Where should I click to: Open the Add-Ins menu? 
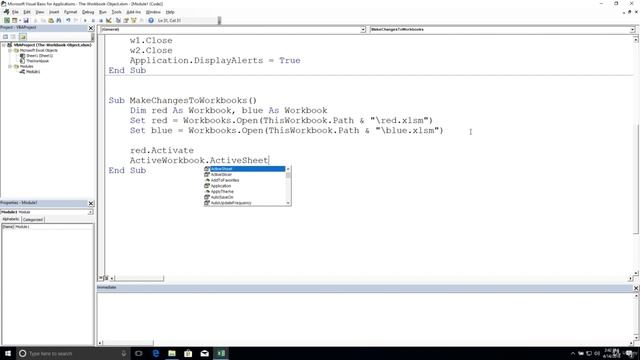click(133, 12)
